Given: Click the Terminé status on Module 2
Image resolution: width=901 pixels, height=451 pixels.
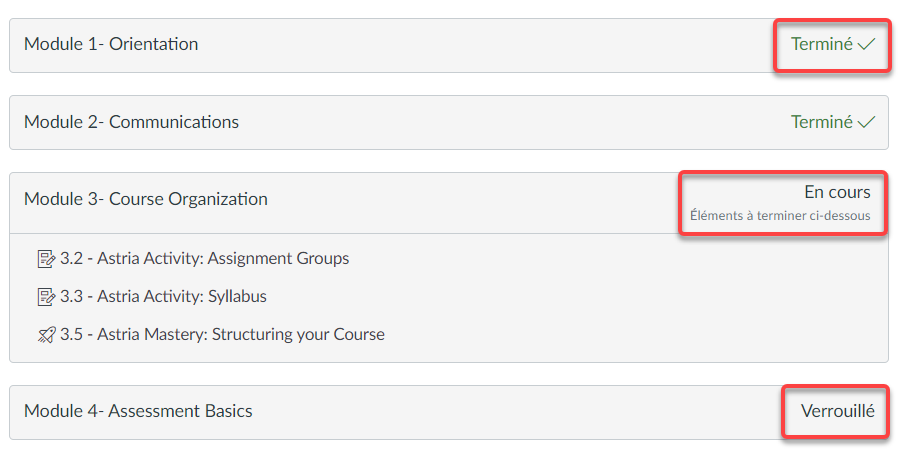Looking at the screenshot, I should pyautogui.click(x=822, y=122).
